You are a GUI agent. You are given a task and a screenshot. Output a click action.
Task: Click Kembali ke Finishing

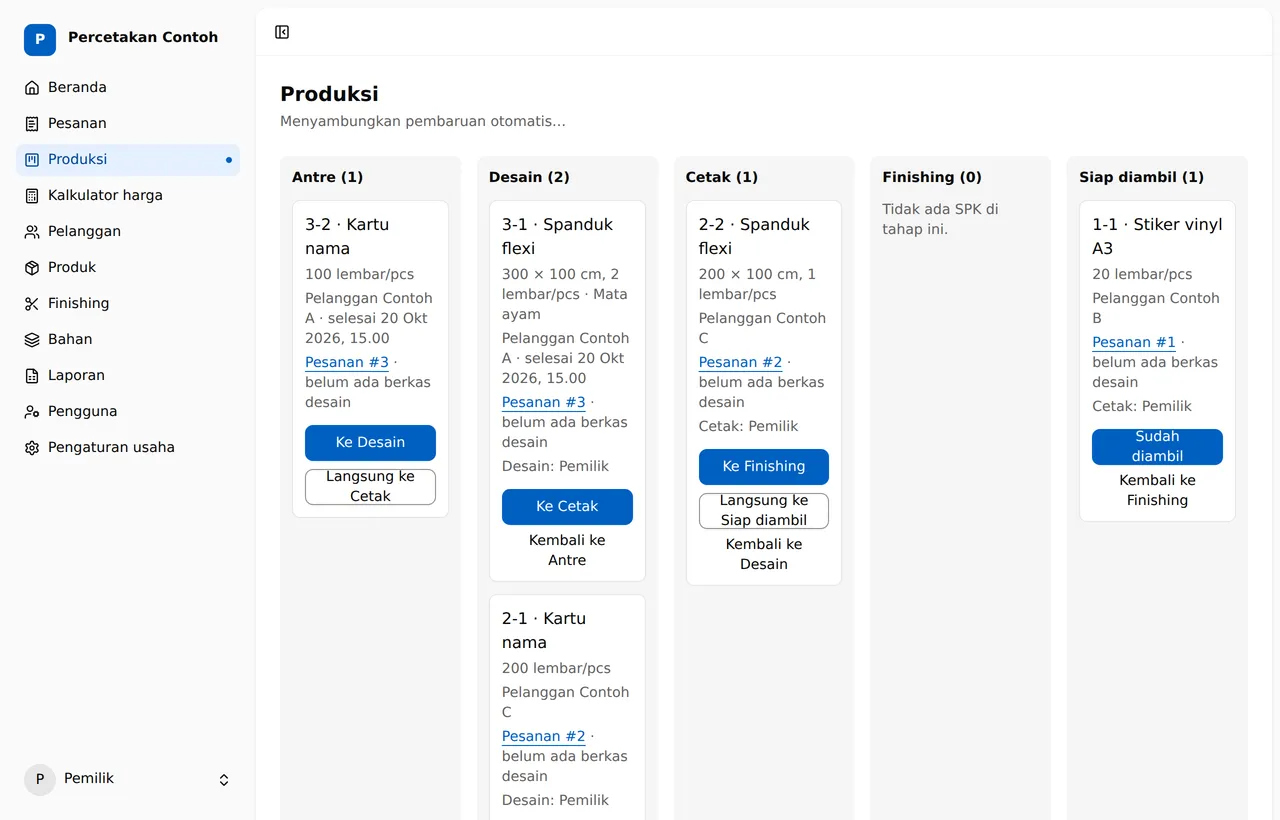tap(1157, 490)
